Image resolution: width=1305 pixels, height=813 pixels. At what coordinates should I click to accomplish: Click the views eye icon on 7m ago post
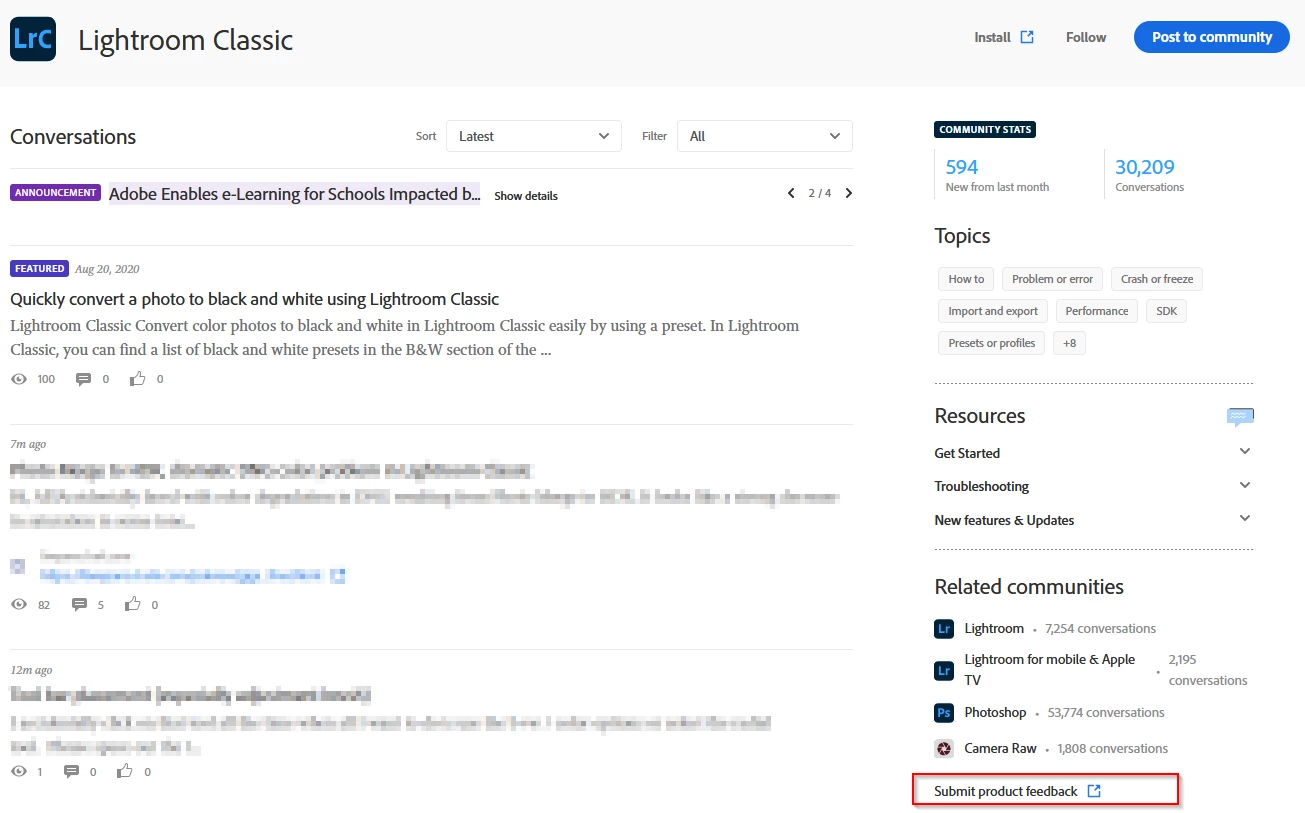[19, 605]
